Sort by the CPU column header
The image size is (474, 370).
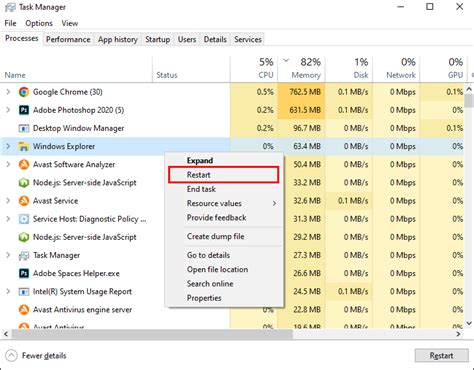pyautogui.click(x=254, y=69)
